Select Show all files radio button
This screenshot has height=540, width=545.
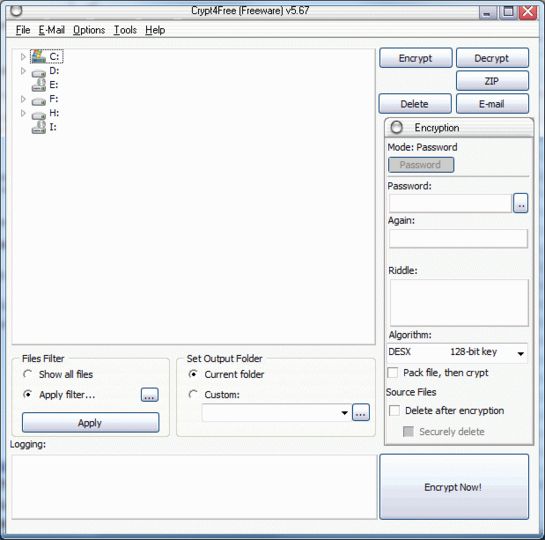point(27,374)
